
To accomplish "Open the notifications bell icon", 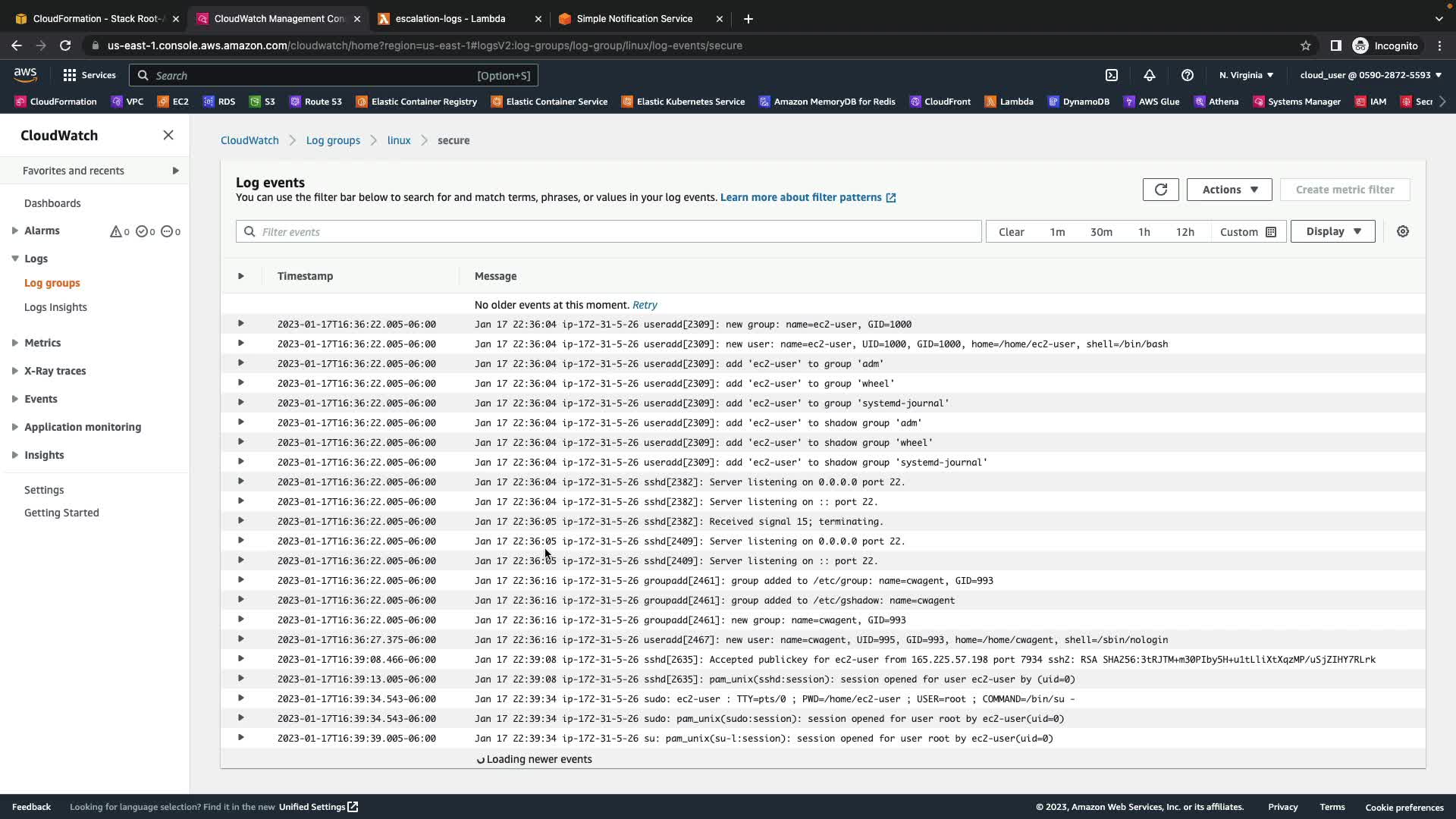I will click(x=1149, y=75).
